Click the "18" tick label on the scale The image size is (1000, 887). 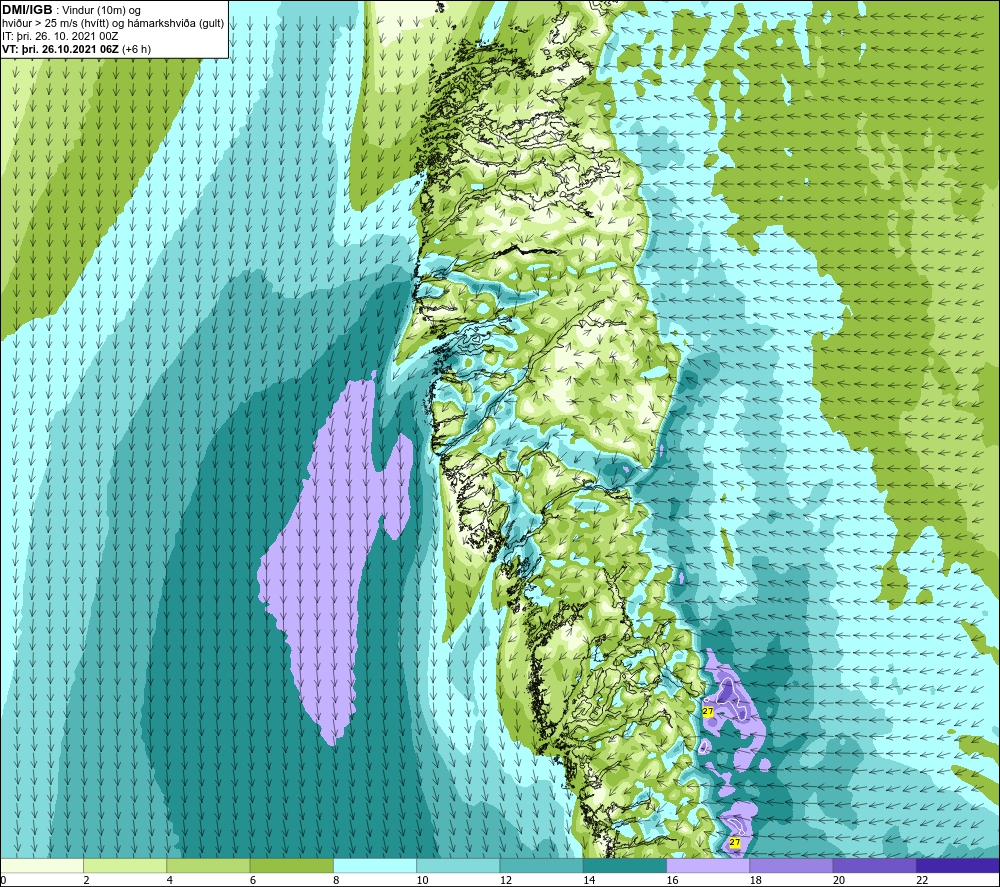click(756, 880)
